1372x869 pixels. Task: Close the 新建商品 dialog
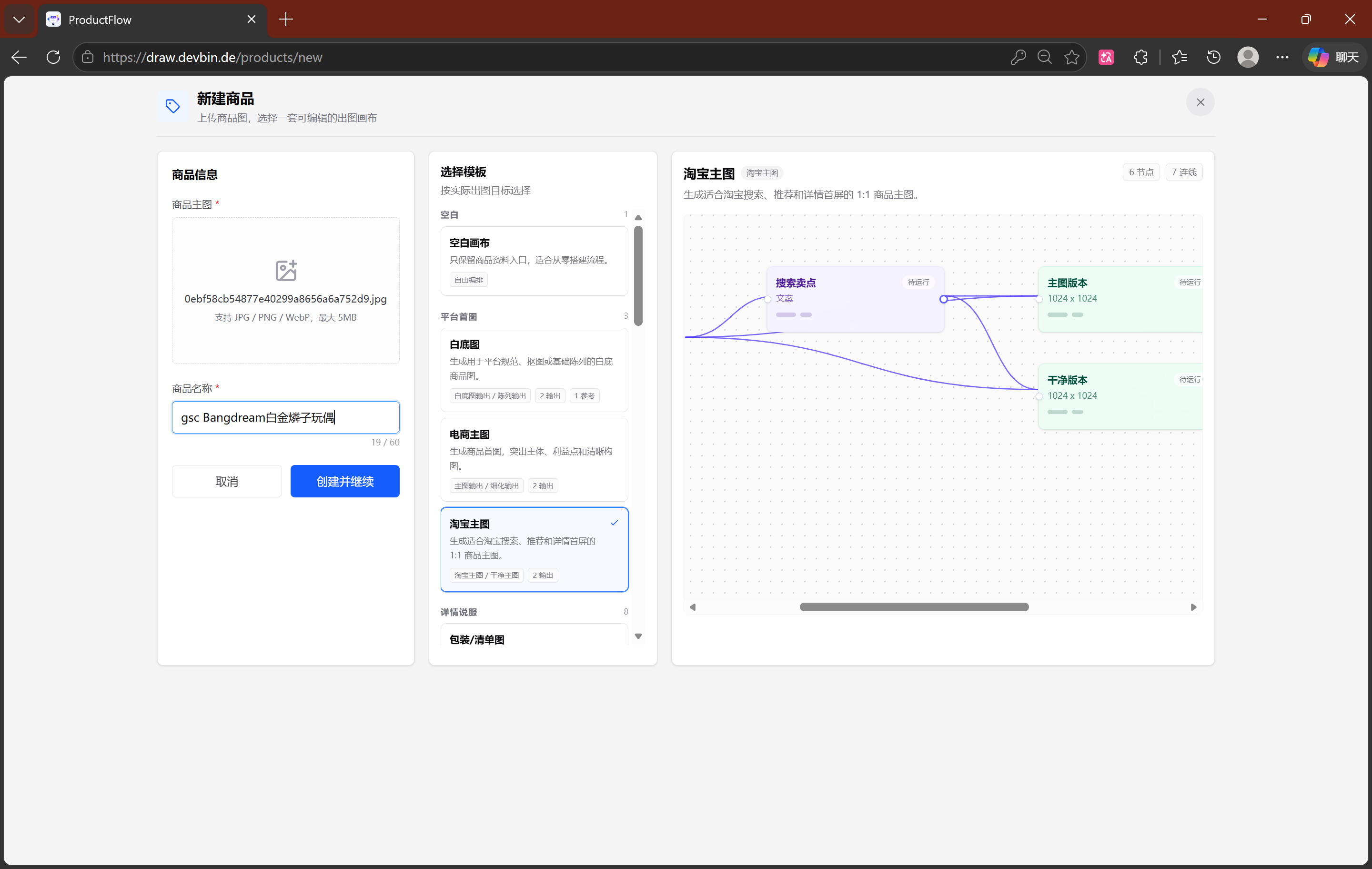tap(1200, 102)
